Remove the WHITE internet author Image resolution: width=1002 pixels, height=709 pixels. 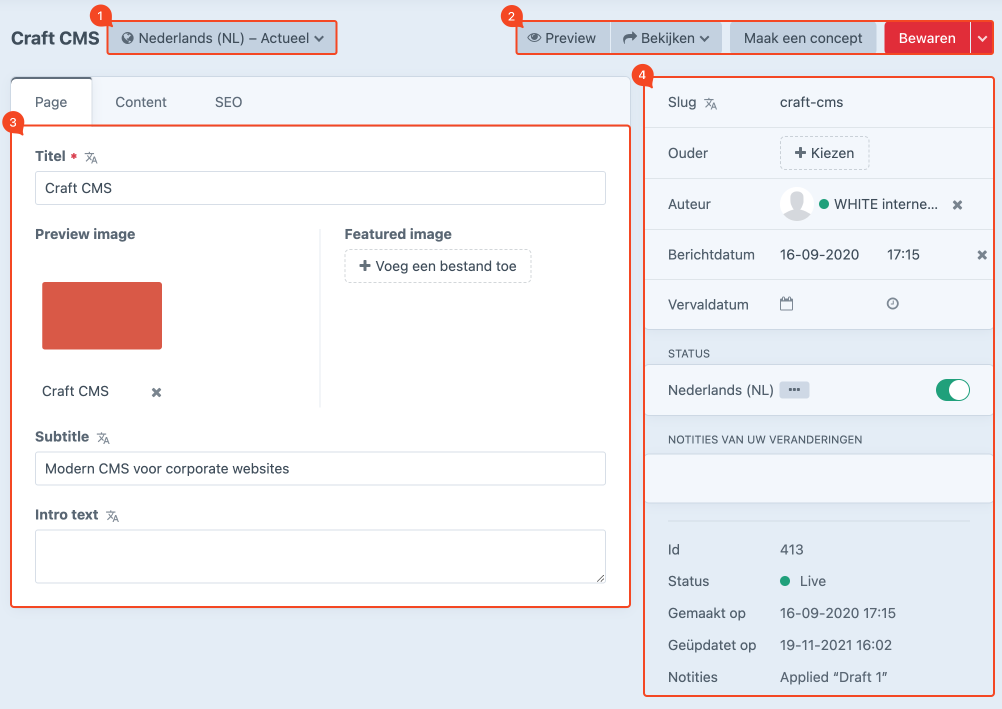point(957,205)
